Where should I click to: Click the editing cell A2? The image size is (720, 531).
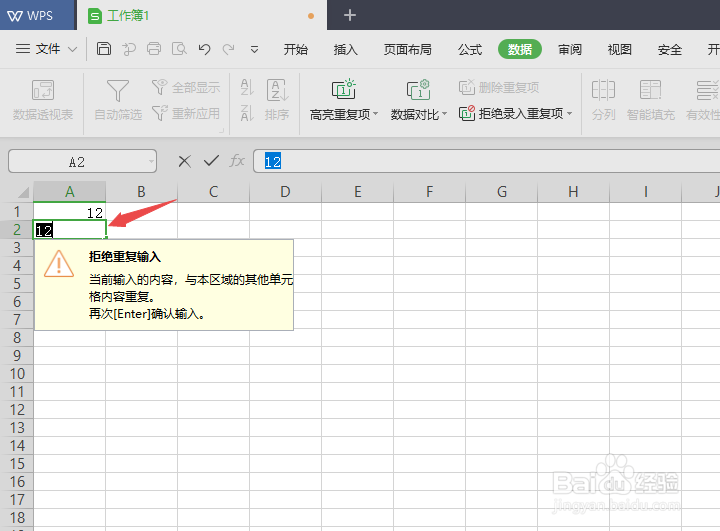pyautogui.click(x=70, y=230)
